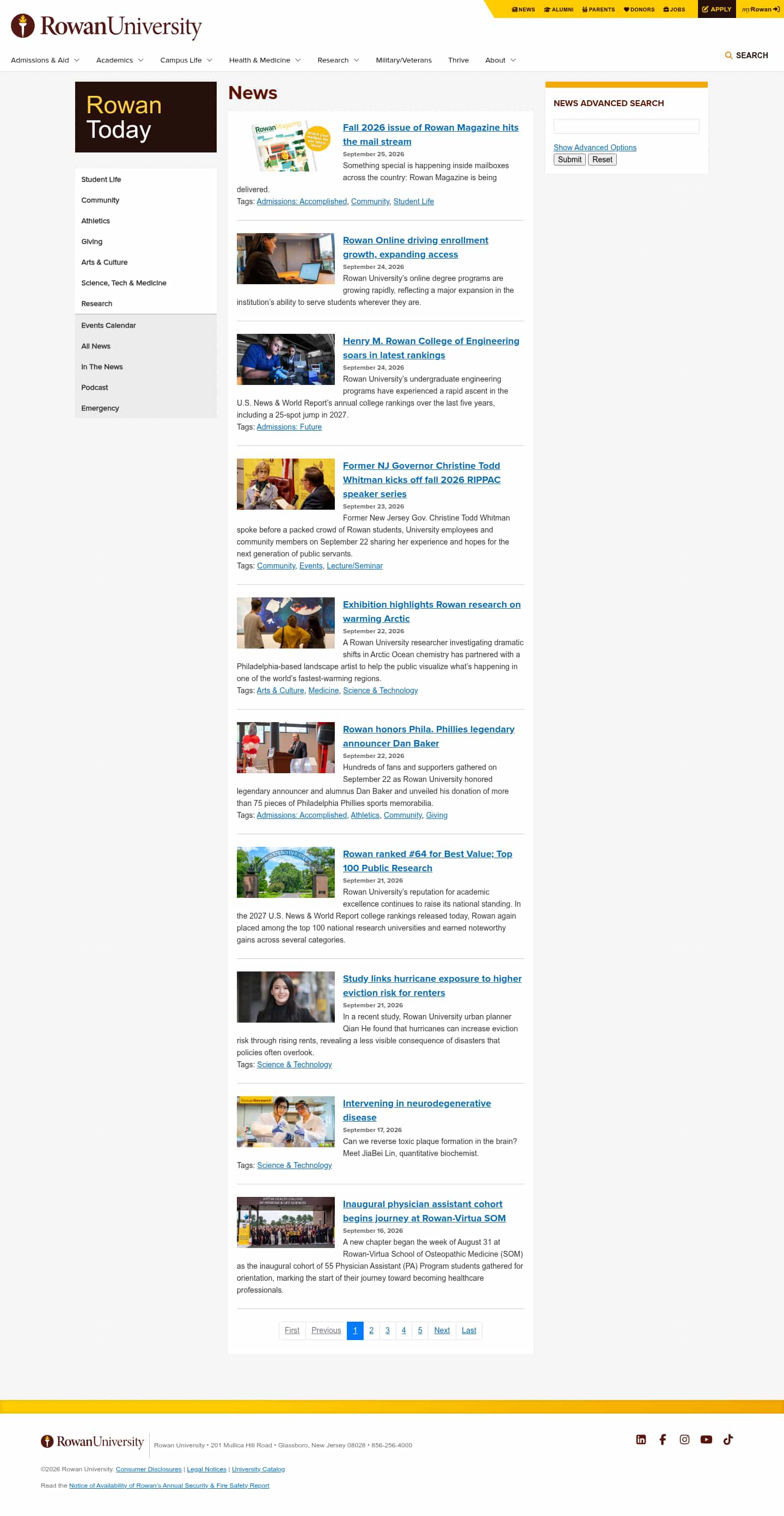Select Arts & Culture in sidebar
This screenshot has height=1516, width=784.
[145, 262]
